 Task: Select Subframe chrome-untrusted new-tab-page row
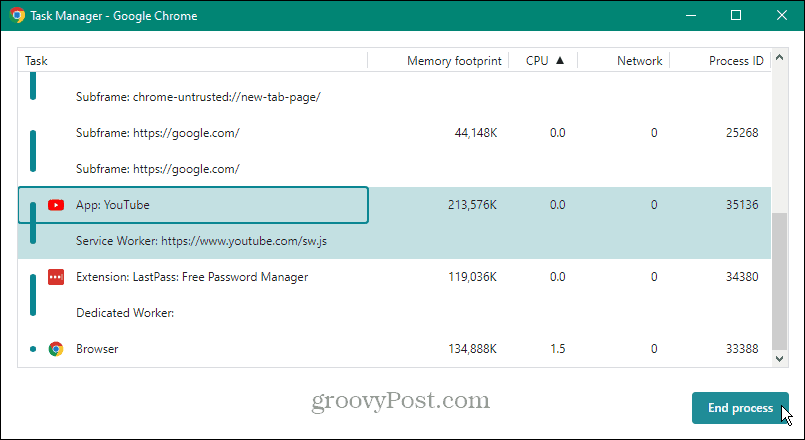(394, 97)
